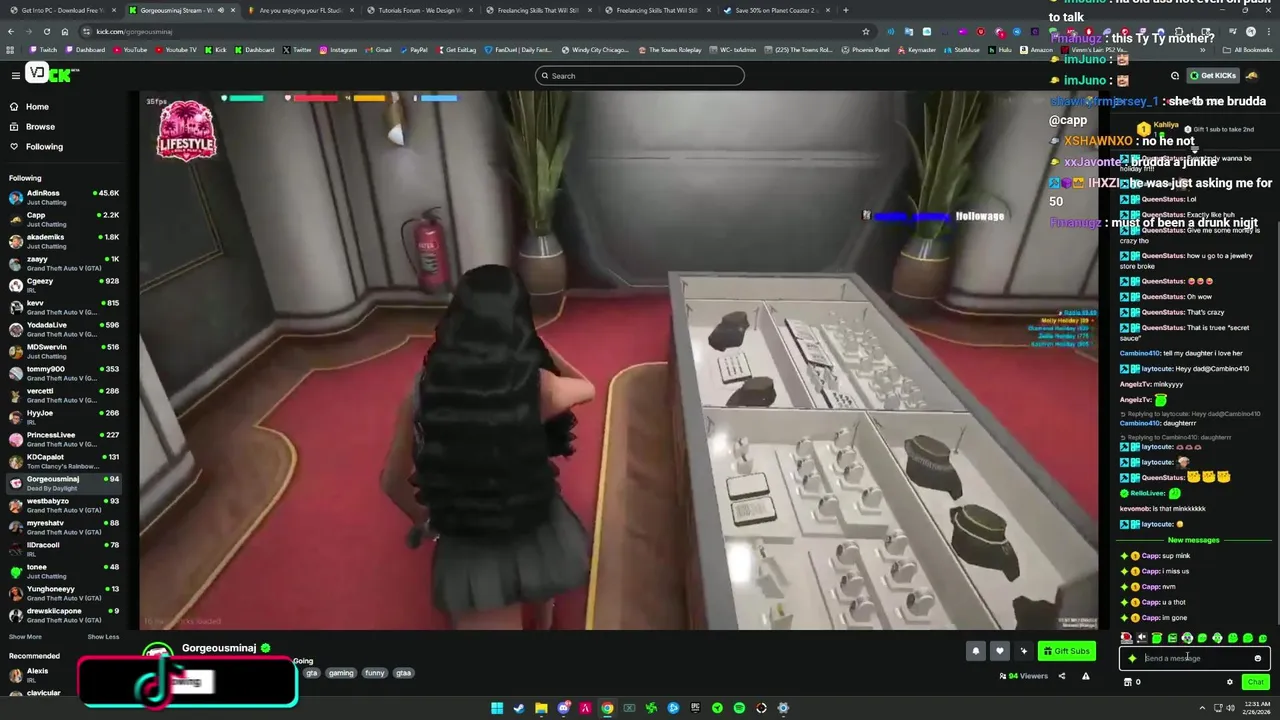This screenshot has height=720, width=1280.
Task: Click the browser reload button
Action: [47, 31]
